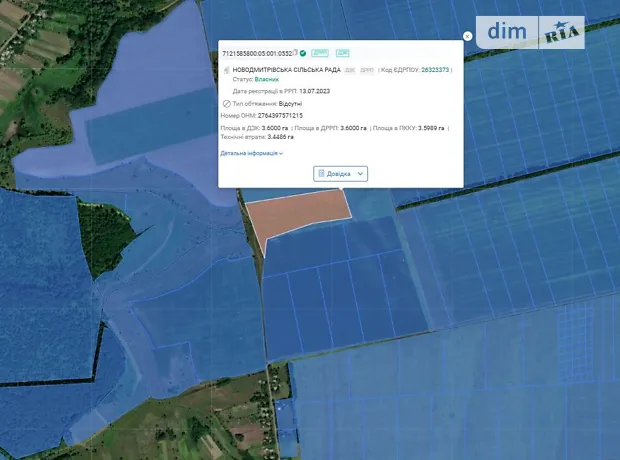
Task: Click the owner name Новодмитрівська сільська рада
Action: pos(287,70)
